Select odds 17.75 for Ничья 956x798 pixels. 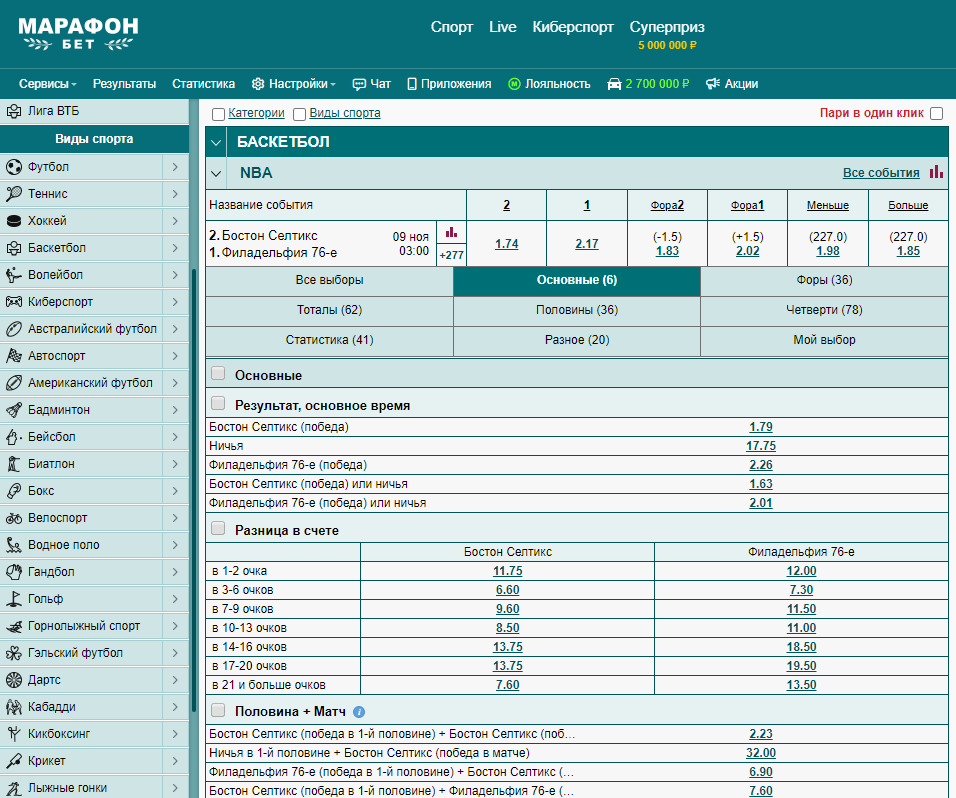pos(761,446)
